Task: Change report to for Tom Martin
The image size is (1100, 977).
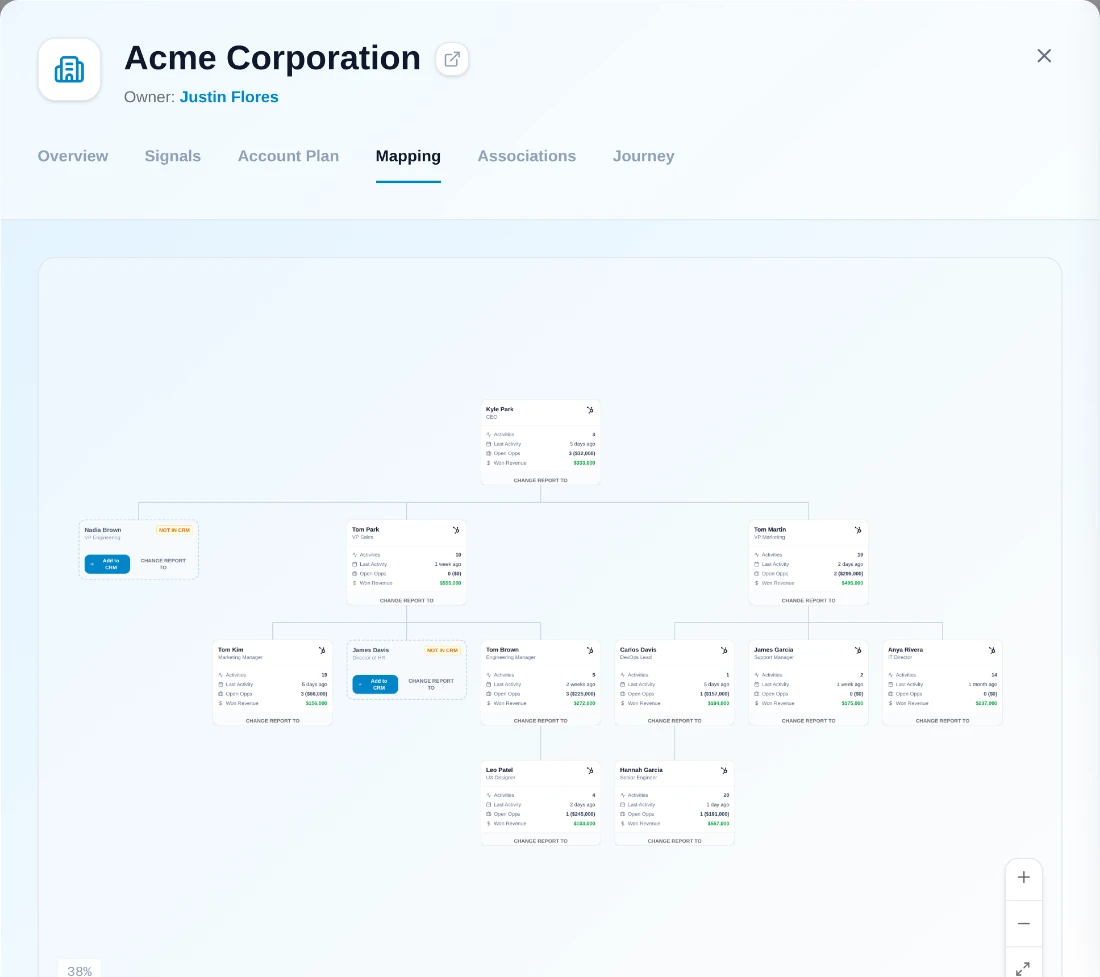Action: [808, 600]
